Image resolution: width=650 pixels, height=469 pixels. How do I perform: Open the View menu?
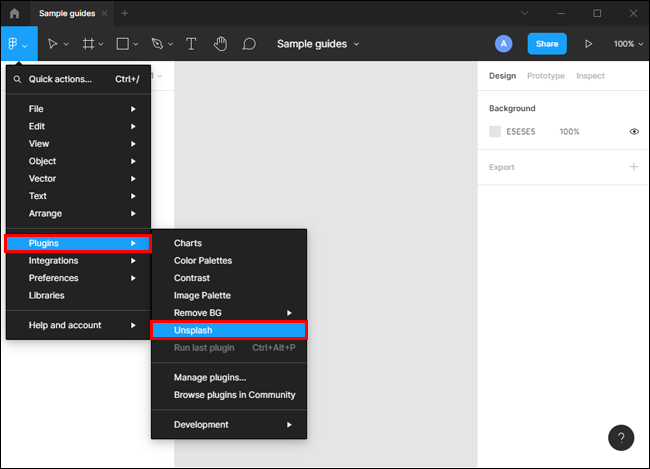click(x=78, y=143)
